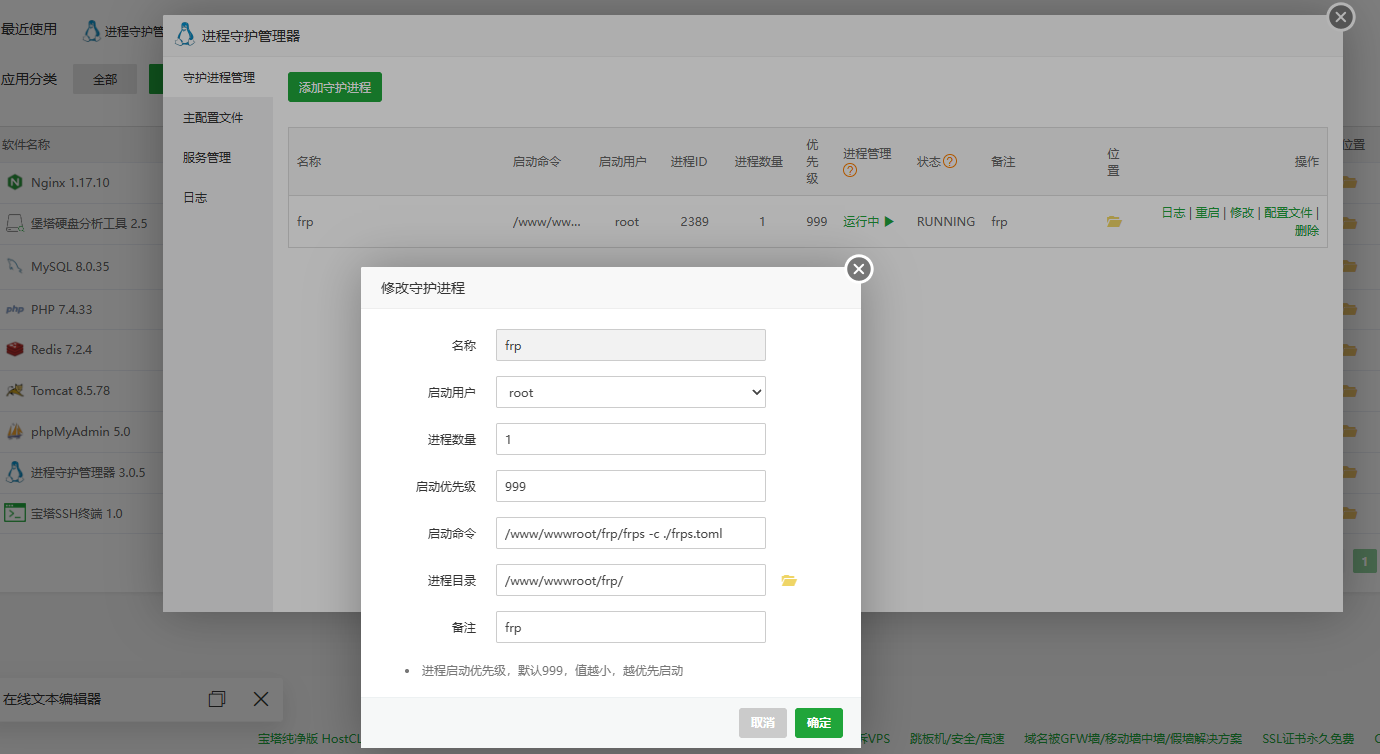The width and height of the screenshot is (1380, 754).
Task: Go to page 1 in pagination
Action: pos(1365,561)
